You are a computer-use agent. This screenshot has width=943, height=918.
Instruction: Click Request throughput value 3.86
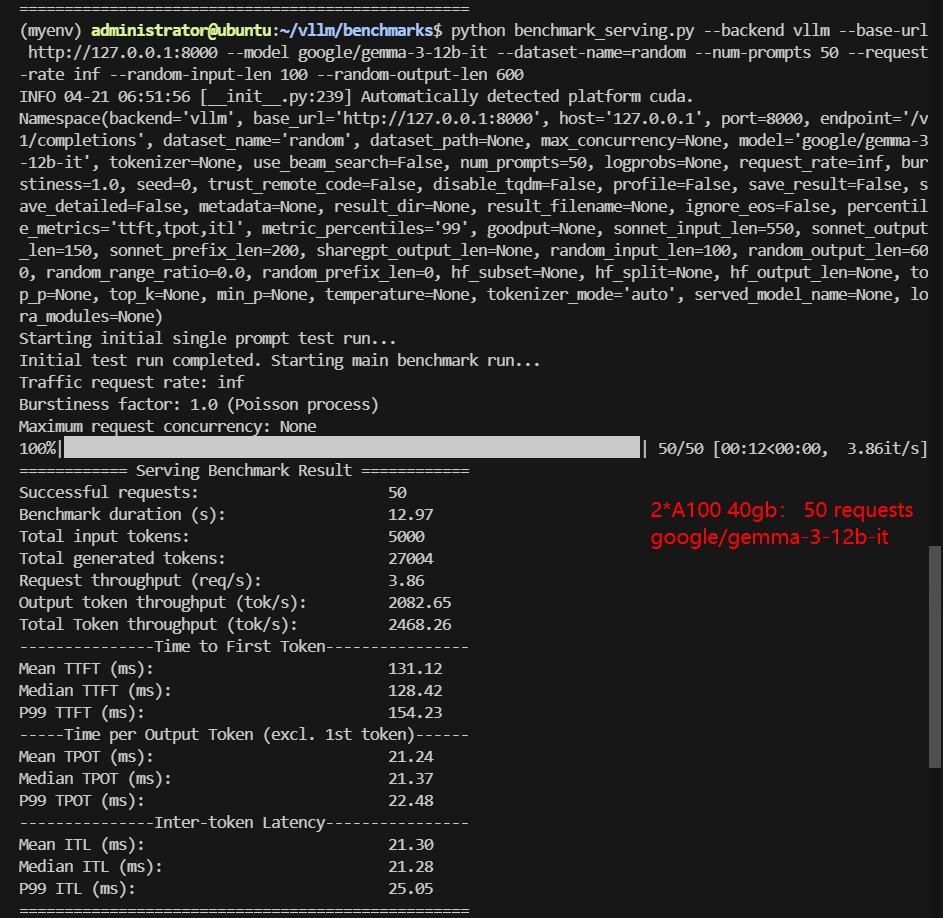point(406,581)
